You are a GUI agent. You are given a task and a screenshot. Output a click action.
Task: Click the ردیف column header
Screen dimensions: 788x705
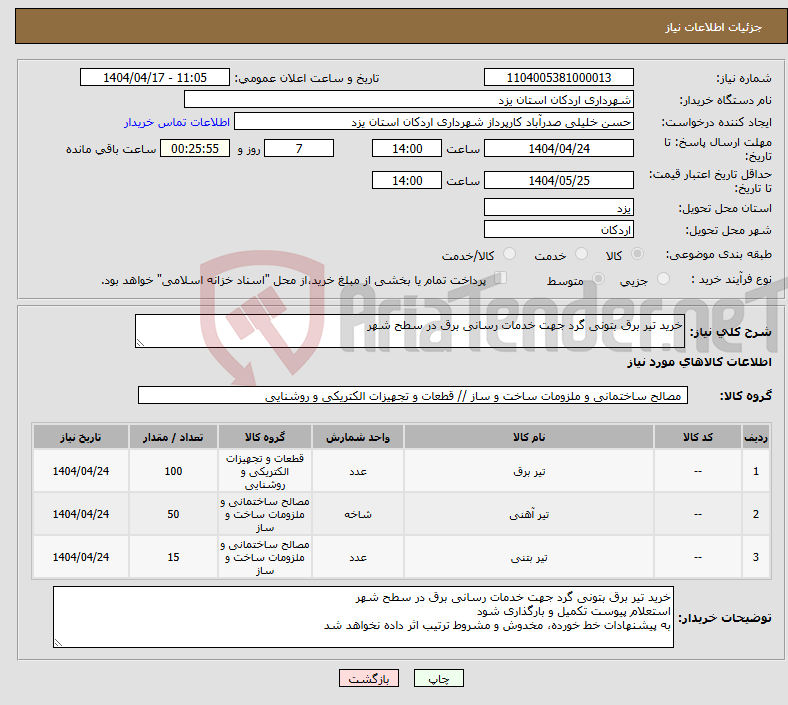tap(755, 437)
